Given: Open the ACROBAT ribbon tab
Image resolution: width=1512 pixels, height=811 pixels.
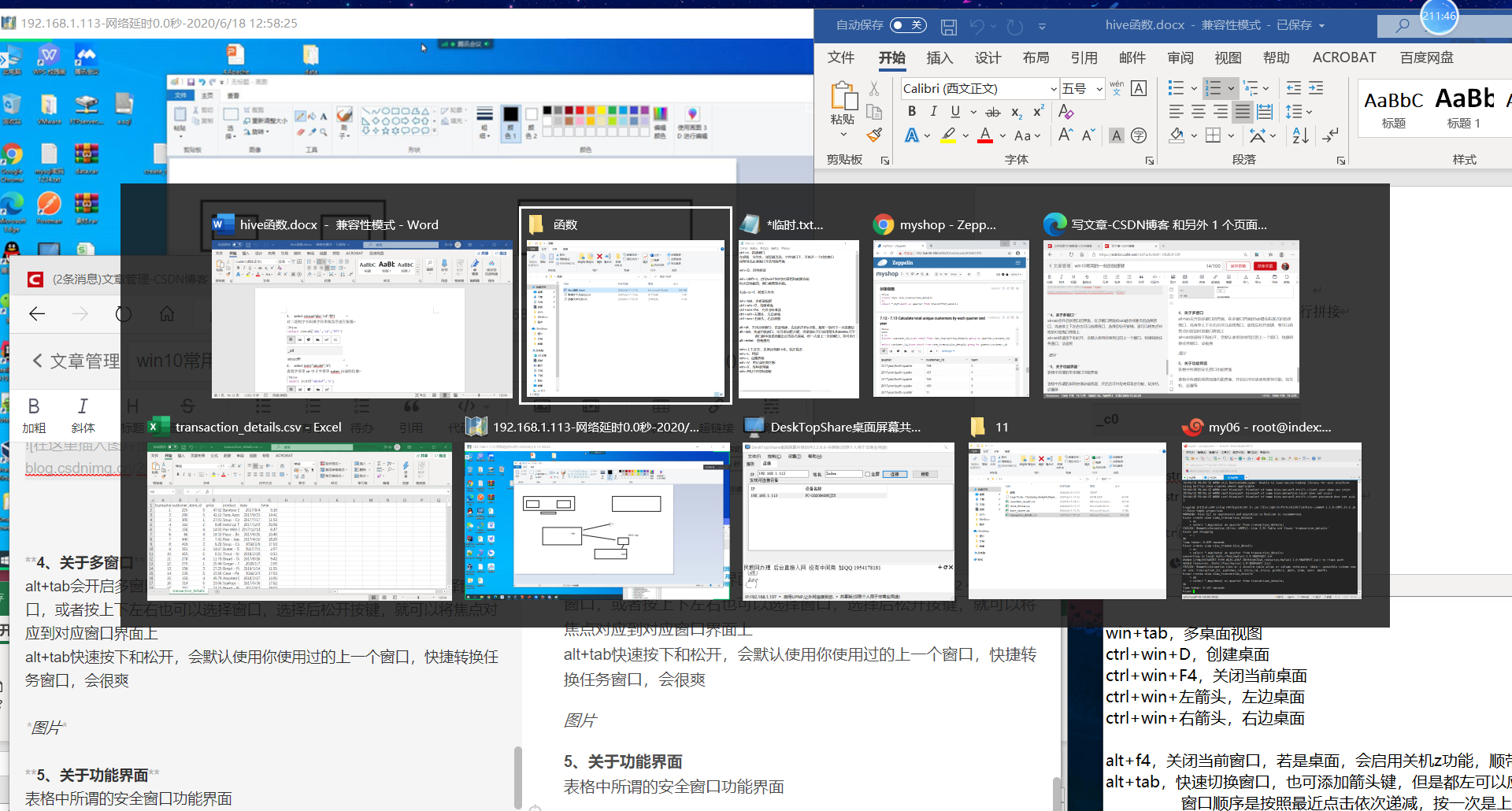Looking at the screenshot, I should 1344,57.
